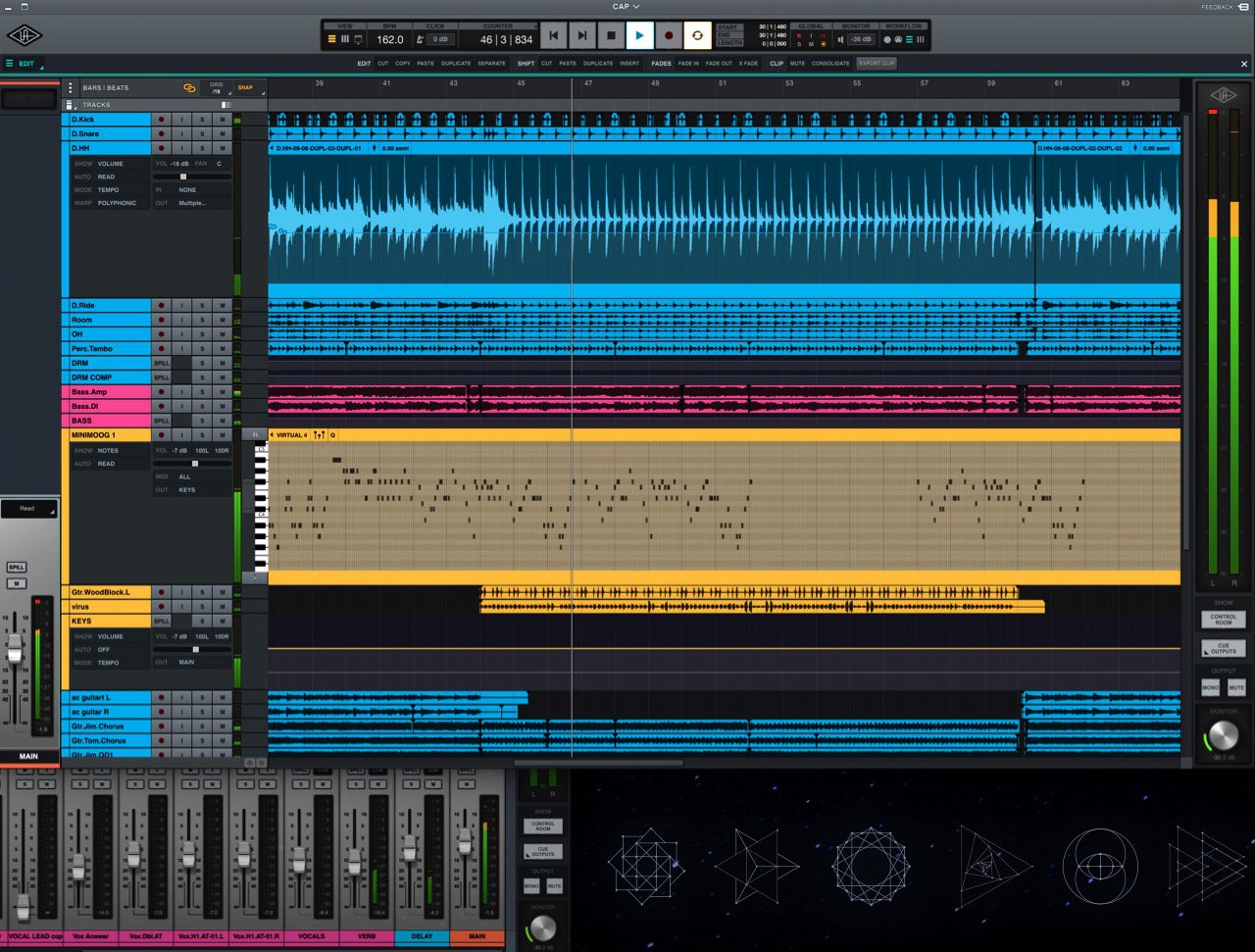Mute the D.Kick track
Image resolution: width=1255 pixels, height=952 pixels.
[223, 120]
